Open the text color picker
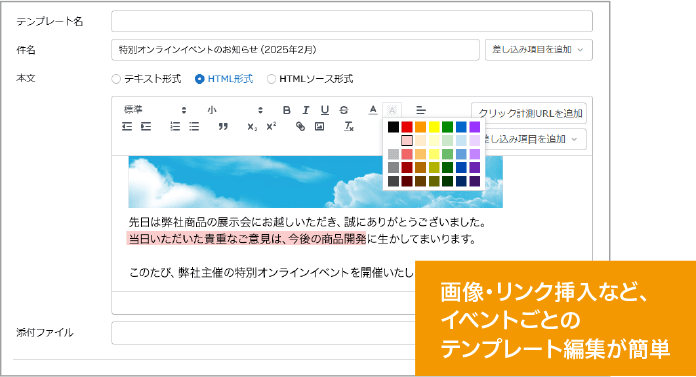Image resolution: width=696 pixels, height=377 pixels. (373, 110)
